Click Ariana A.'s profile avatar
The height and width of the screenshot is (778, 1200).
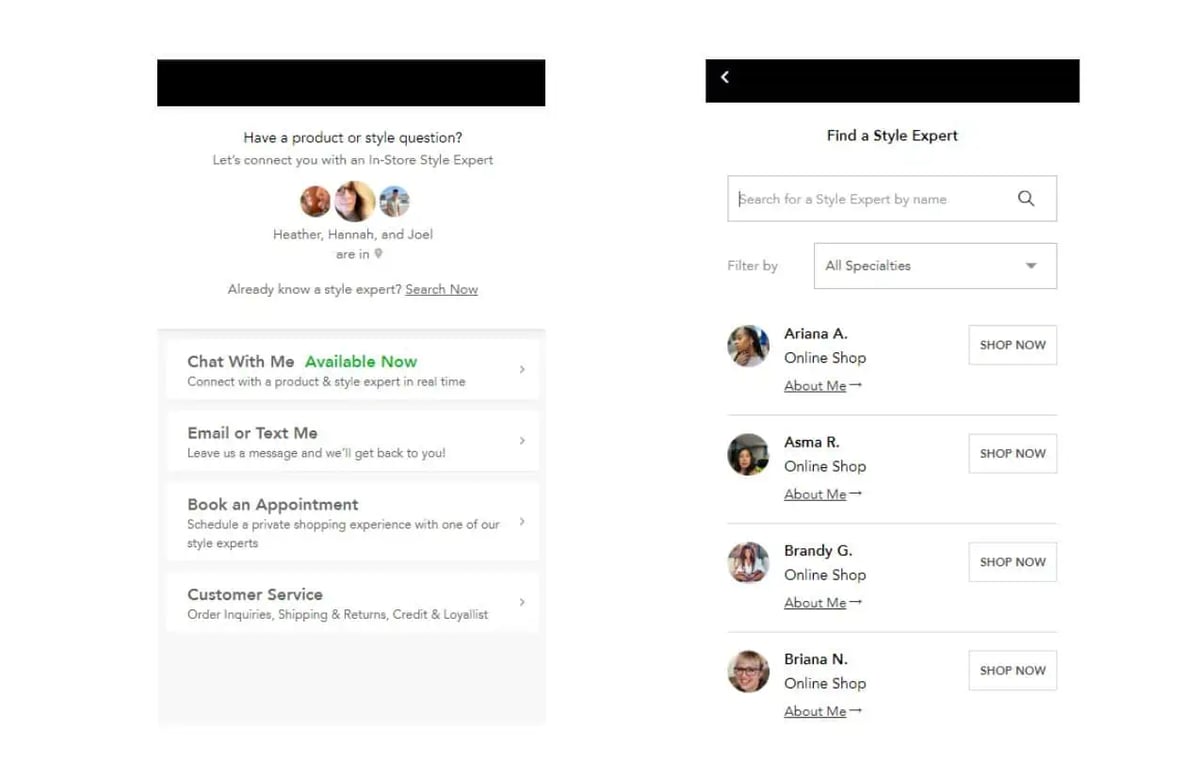pos(748,346)
